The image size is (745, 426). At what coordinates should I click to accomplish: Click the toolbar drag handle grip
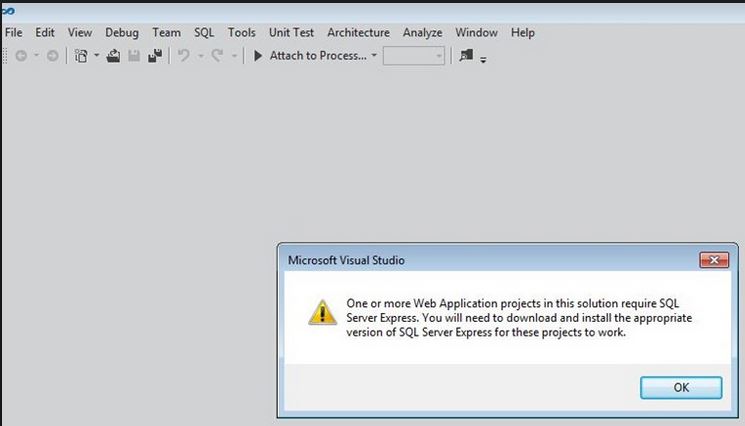coord(5,56)
